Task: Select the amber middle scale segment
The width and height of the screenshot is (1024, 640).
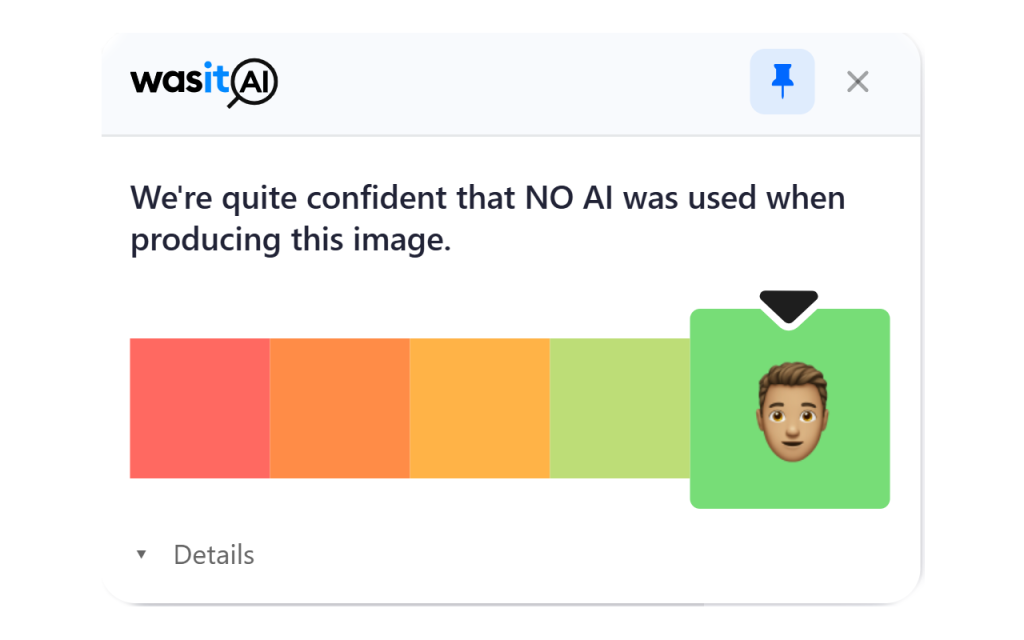Action: (479, 408)
